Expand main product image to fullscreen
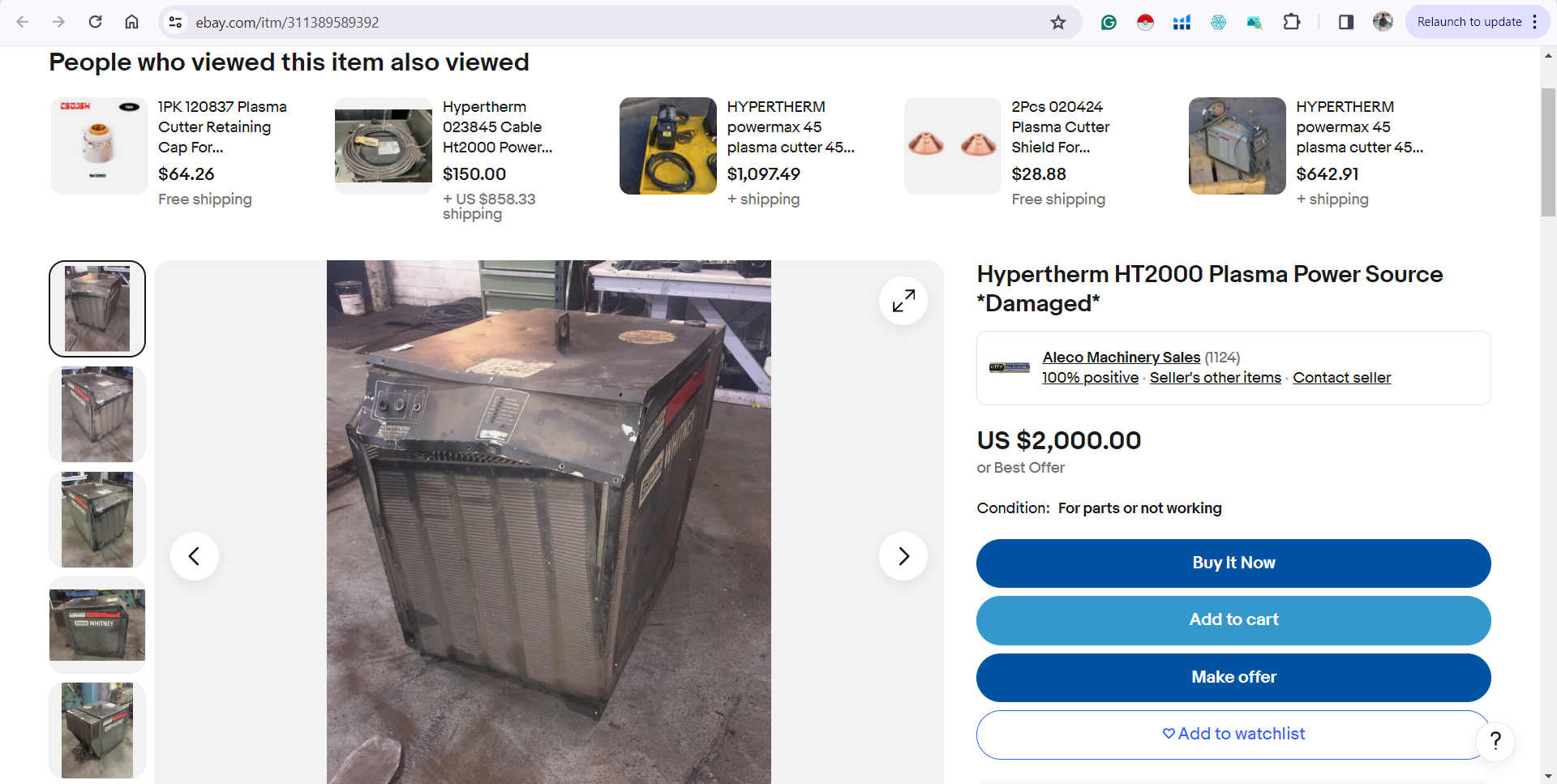Viewport: 1557px width, 784px height. tap(903, 301)
